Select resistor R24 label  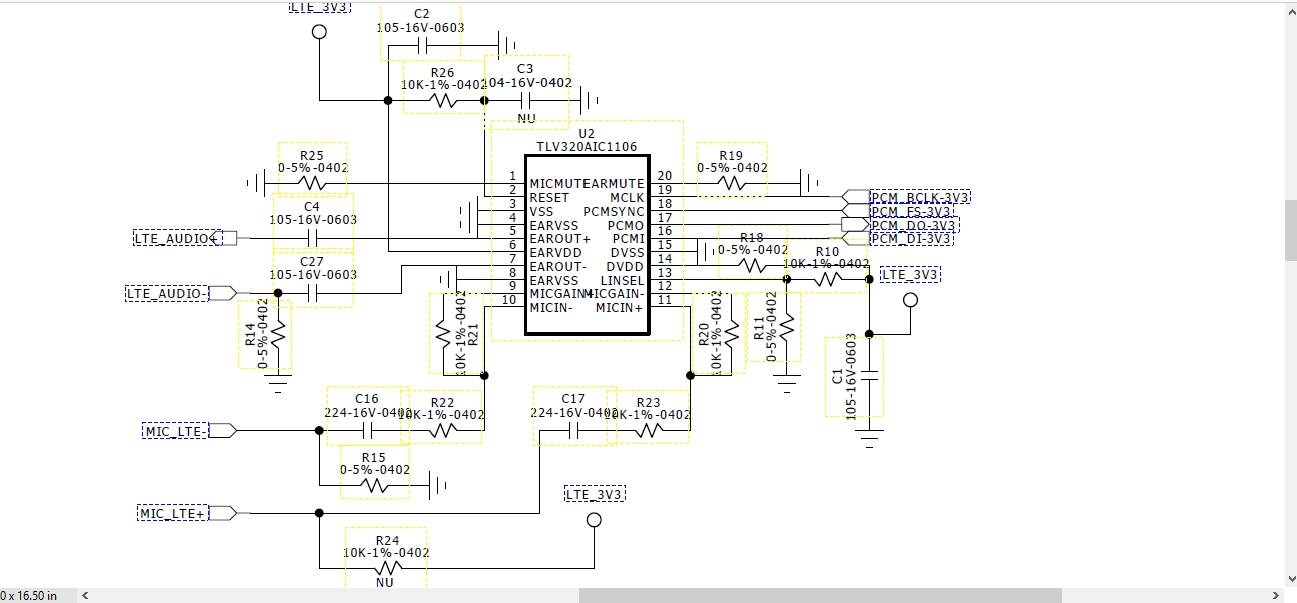click(386, 540)
